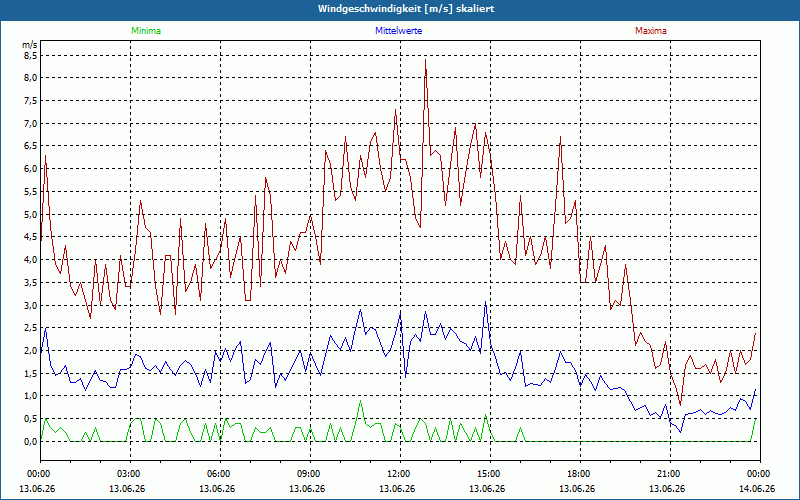Click the 6,0 y-axis value

tap(30, 168)
